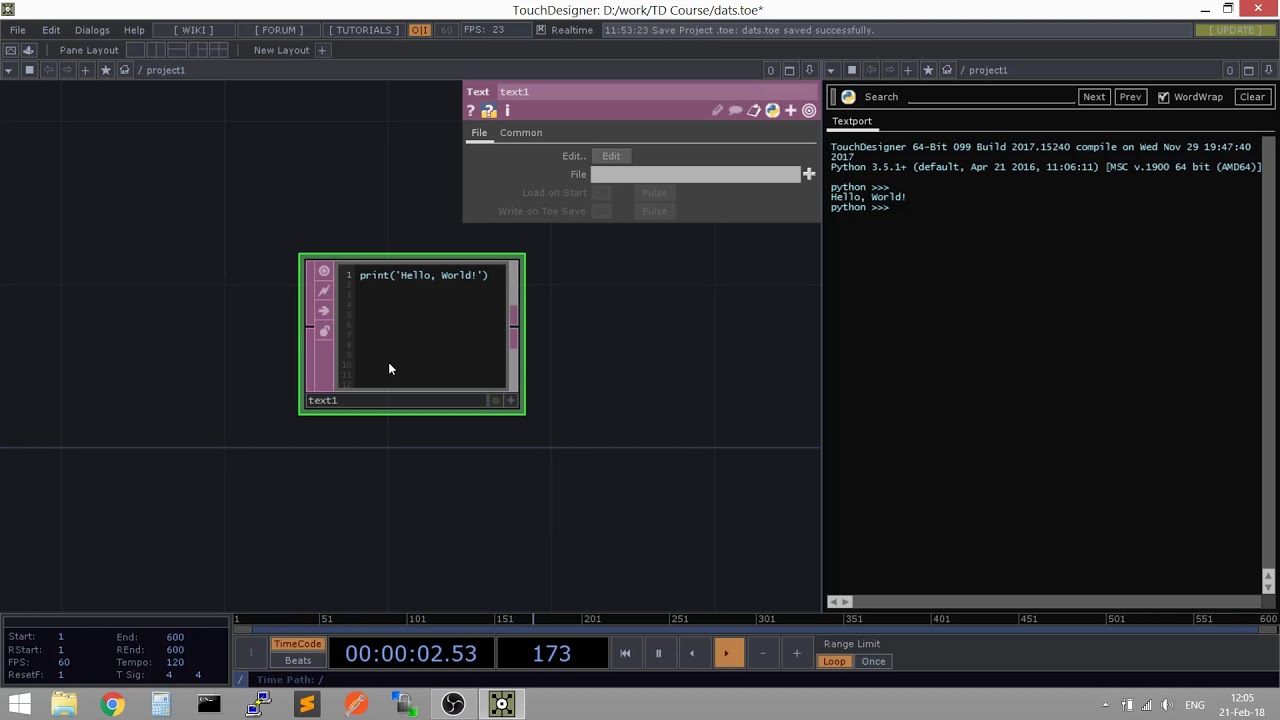The width and height of the screenshot is (1280, 720).
Task: Open the Help menu
Action: click(134, 30)
